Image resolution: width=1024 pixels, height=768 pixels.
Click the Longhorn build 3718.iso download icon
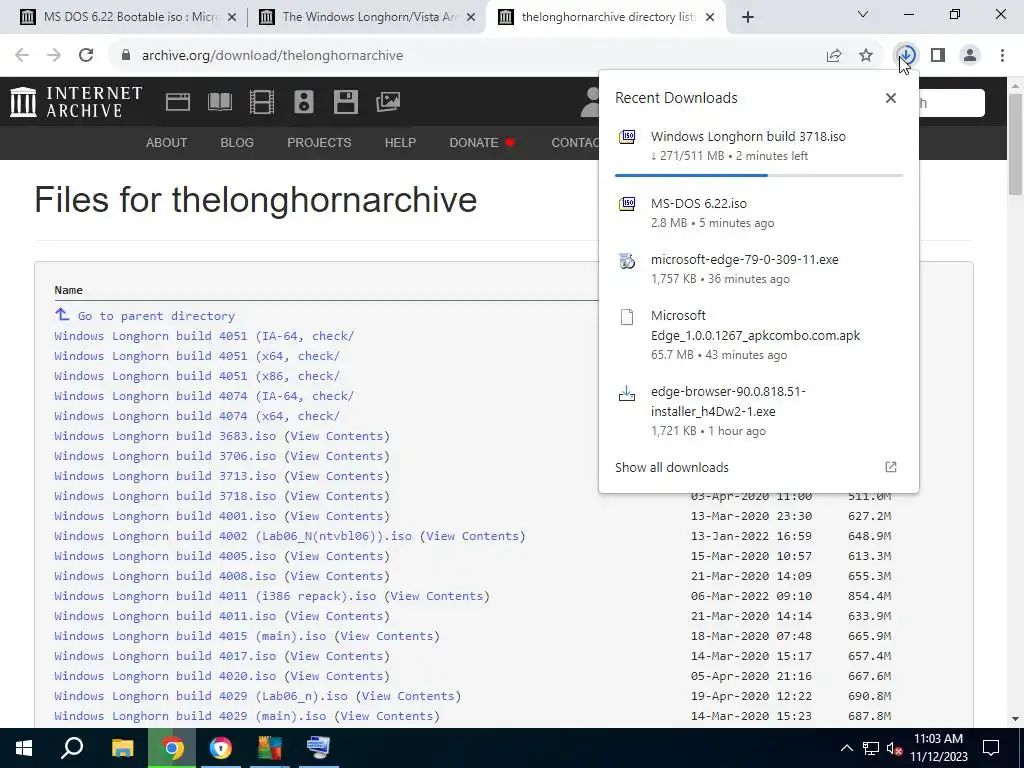[627, 136]
